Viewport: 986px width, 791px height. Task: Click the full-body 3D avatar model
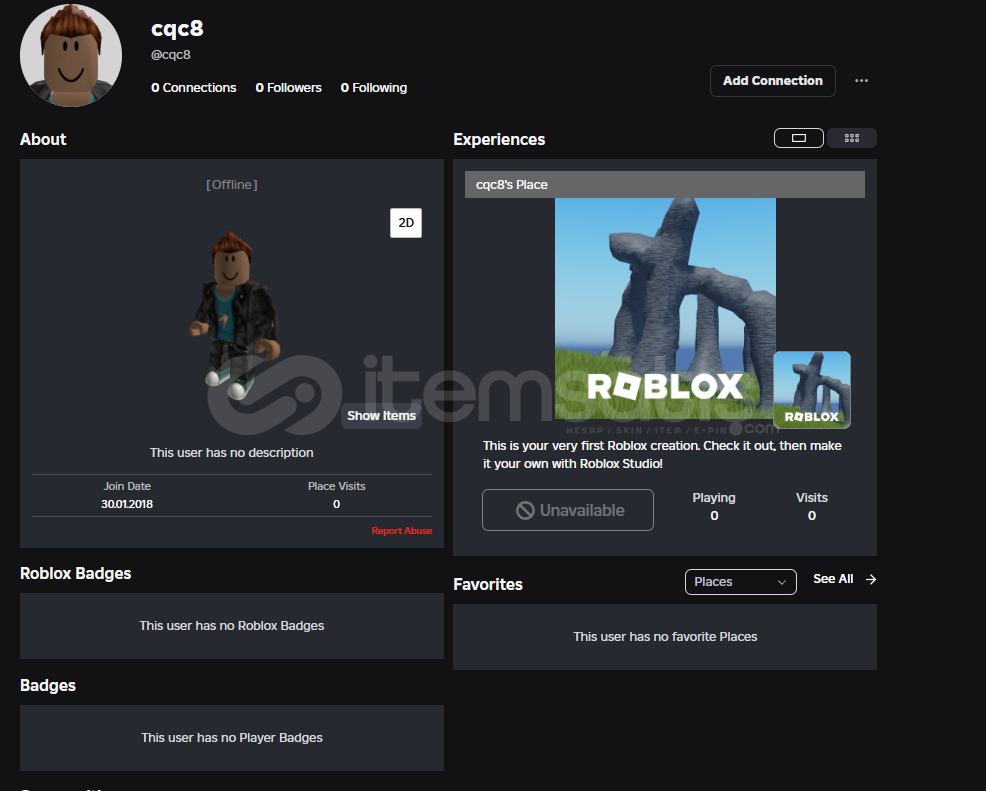pyautogui.click(x=235, y=316)
